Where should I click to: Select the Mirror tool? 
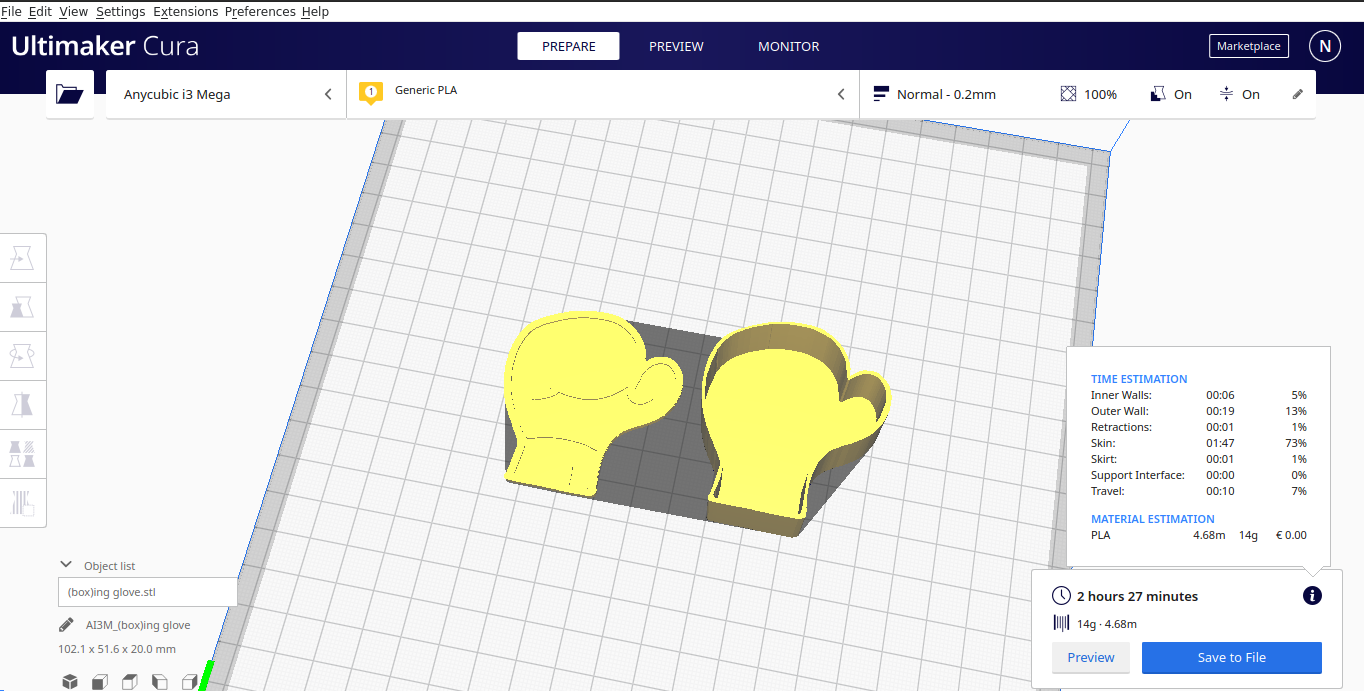click(x=23, y=404)
